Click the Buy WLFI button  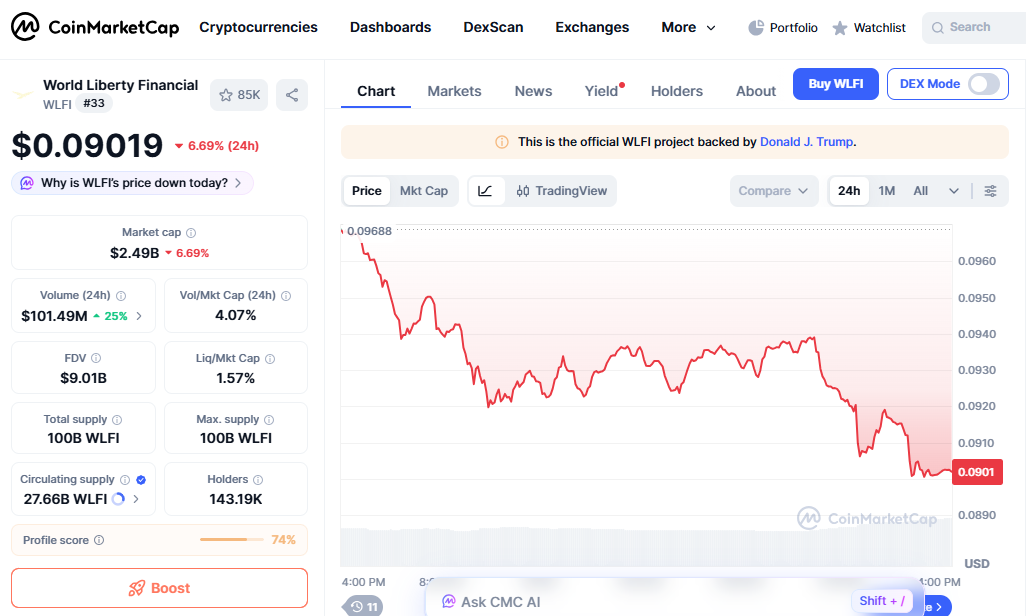[x=835, y=84]
